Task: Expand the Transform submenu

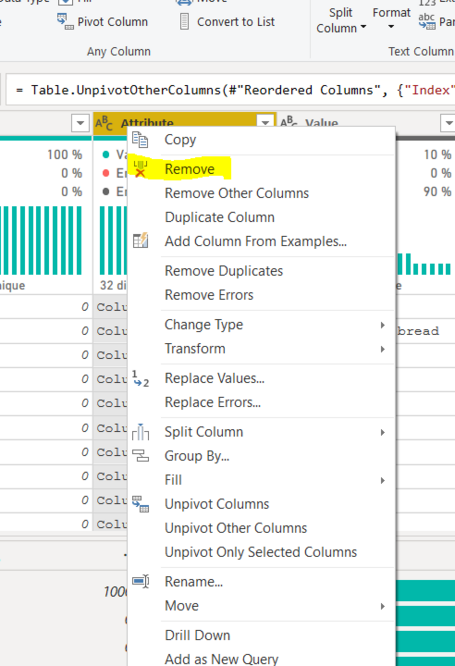Action: pyautogui.click(x=382, y=349)
